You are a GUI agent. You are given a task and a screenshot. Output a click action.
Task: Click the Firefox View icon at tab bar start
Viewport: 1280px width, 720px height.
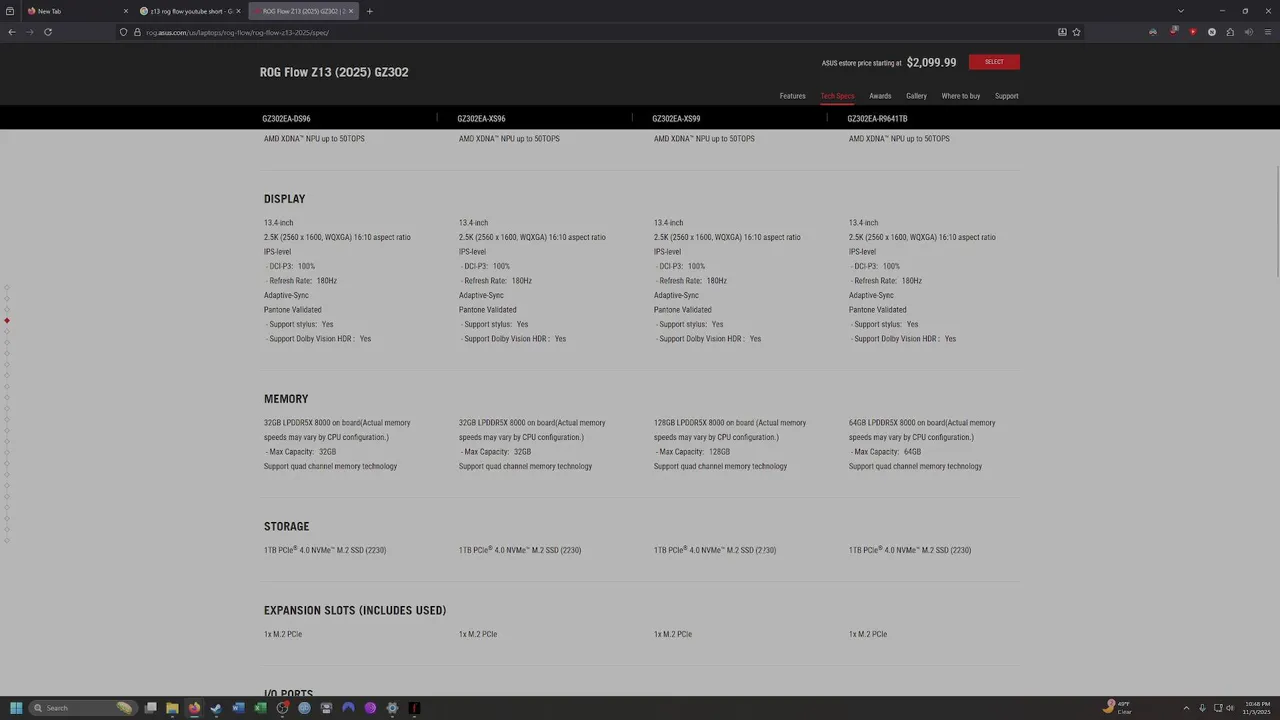[x=12, y=11]
